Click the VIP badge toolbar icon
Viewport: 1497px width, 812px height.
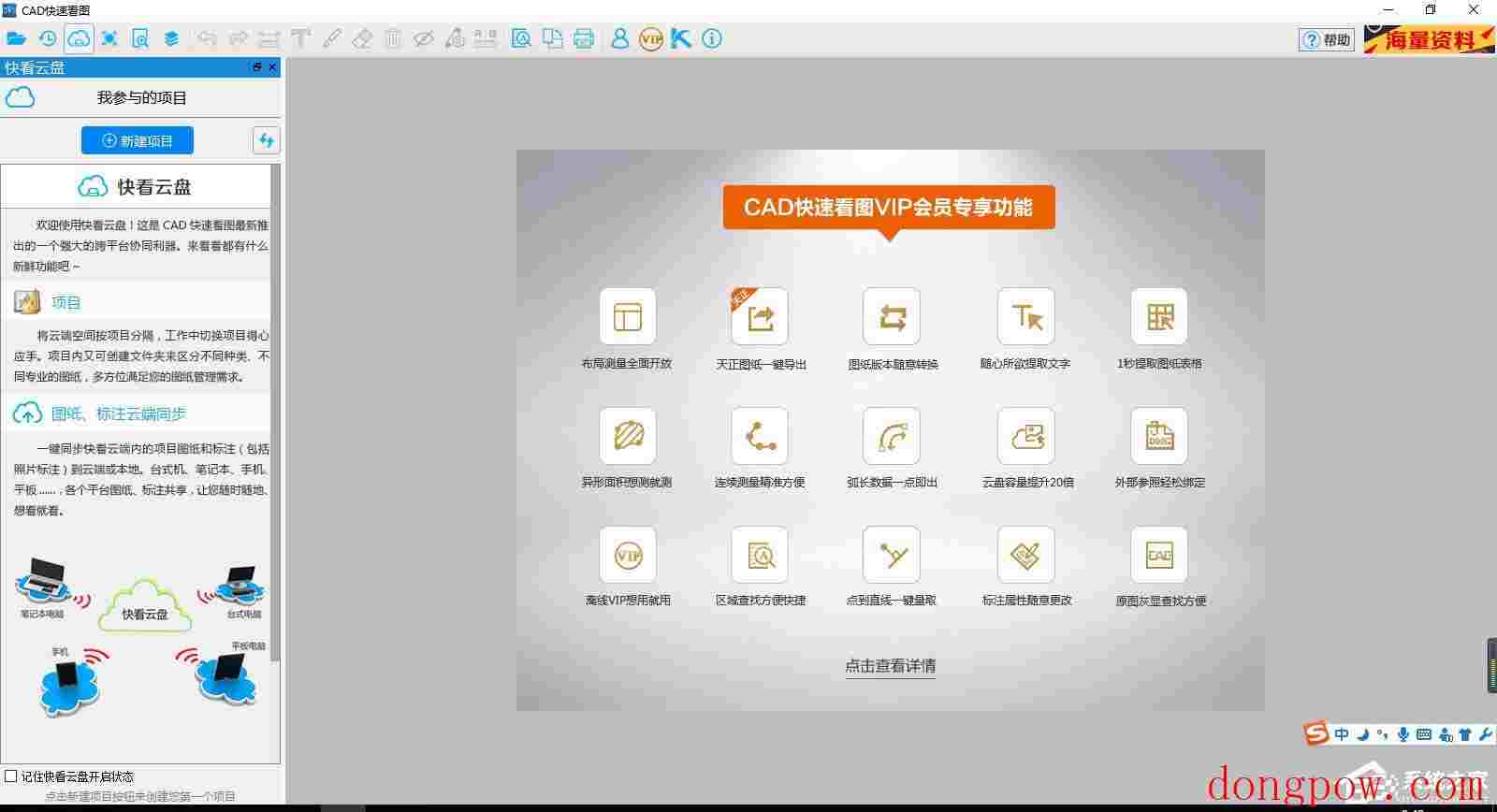click(x=650, y=38)
